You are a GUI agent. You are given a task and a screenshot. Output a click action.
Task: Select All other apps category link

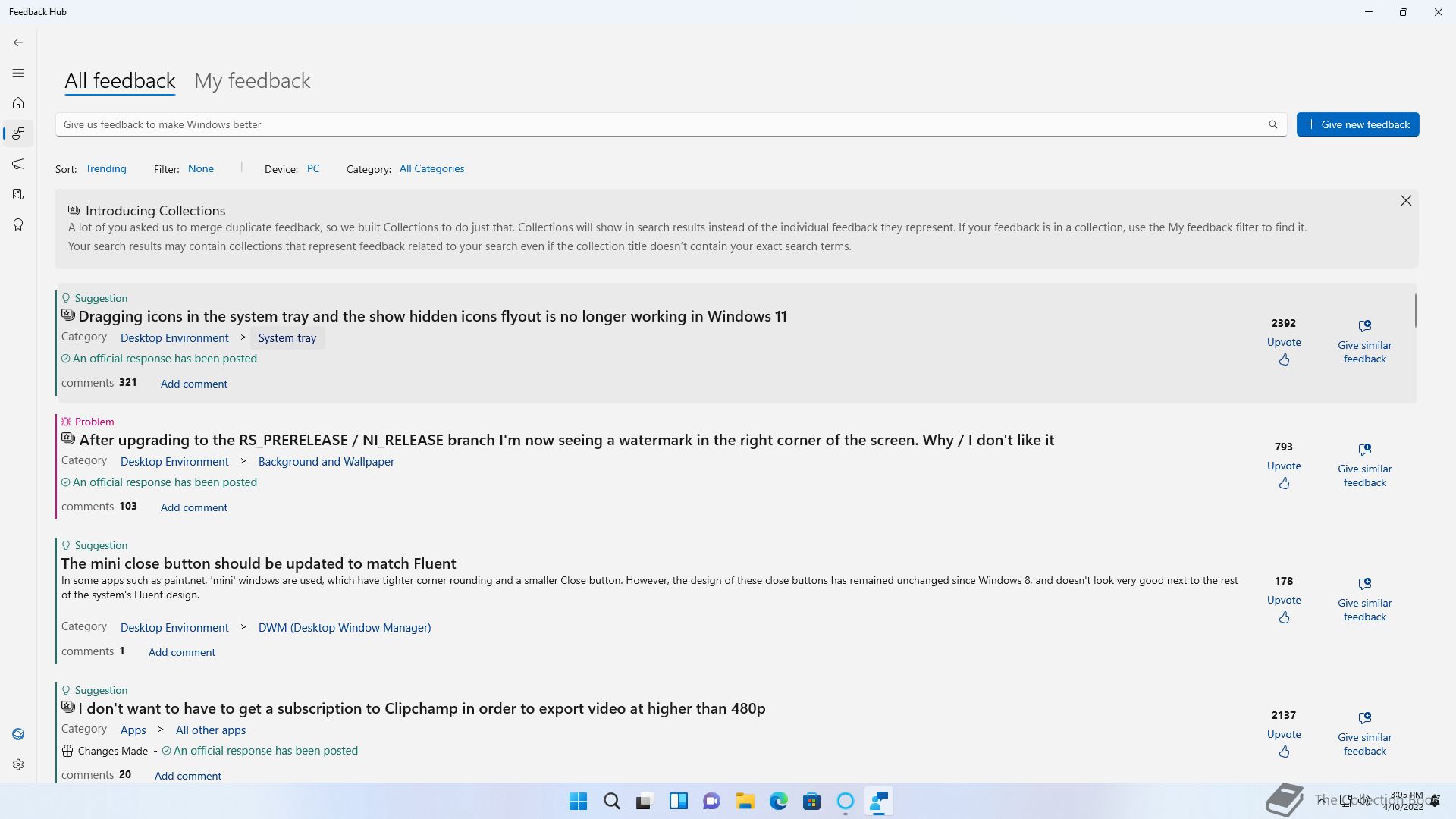pyautogui.click(x=211, y=730)
